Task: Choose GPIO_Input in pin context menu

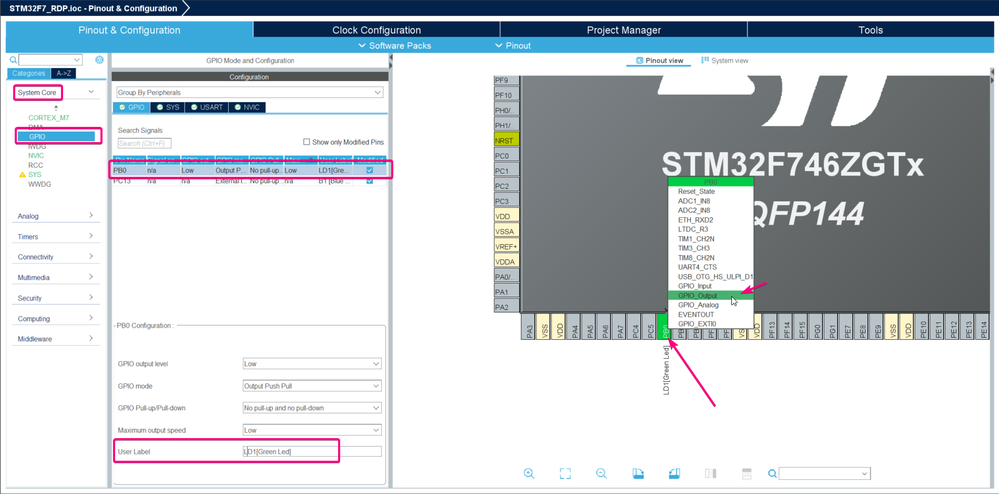Action: click(x=710, y=286)
